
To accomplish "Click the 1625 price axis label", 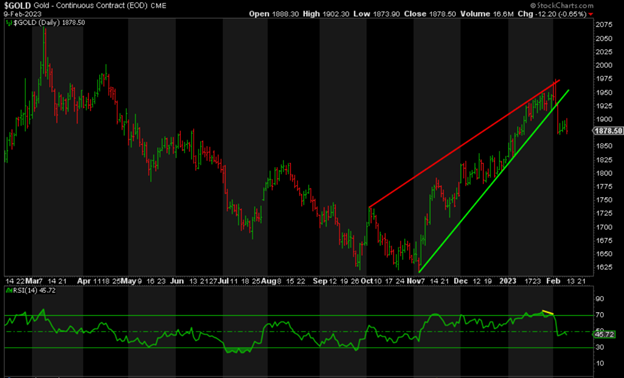I will click(604, 267).
